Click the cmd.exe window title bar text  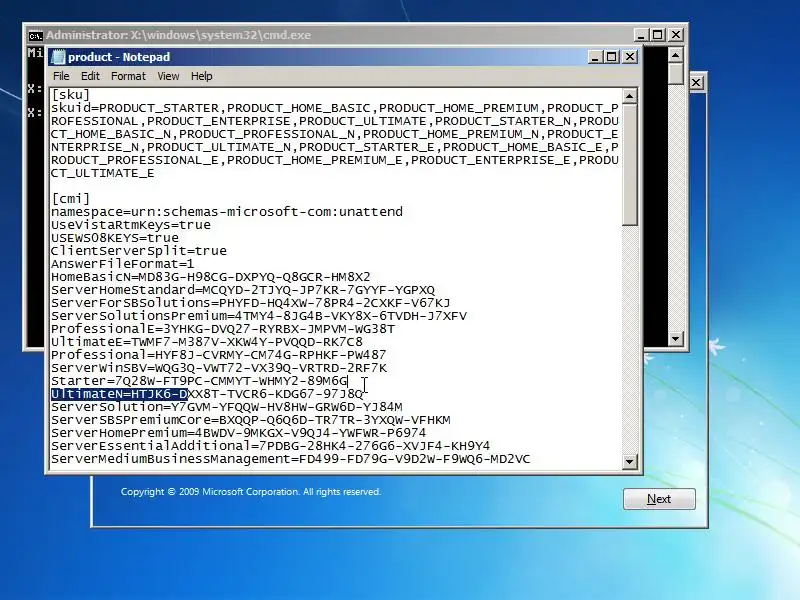click(x=178, y=35)
